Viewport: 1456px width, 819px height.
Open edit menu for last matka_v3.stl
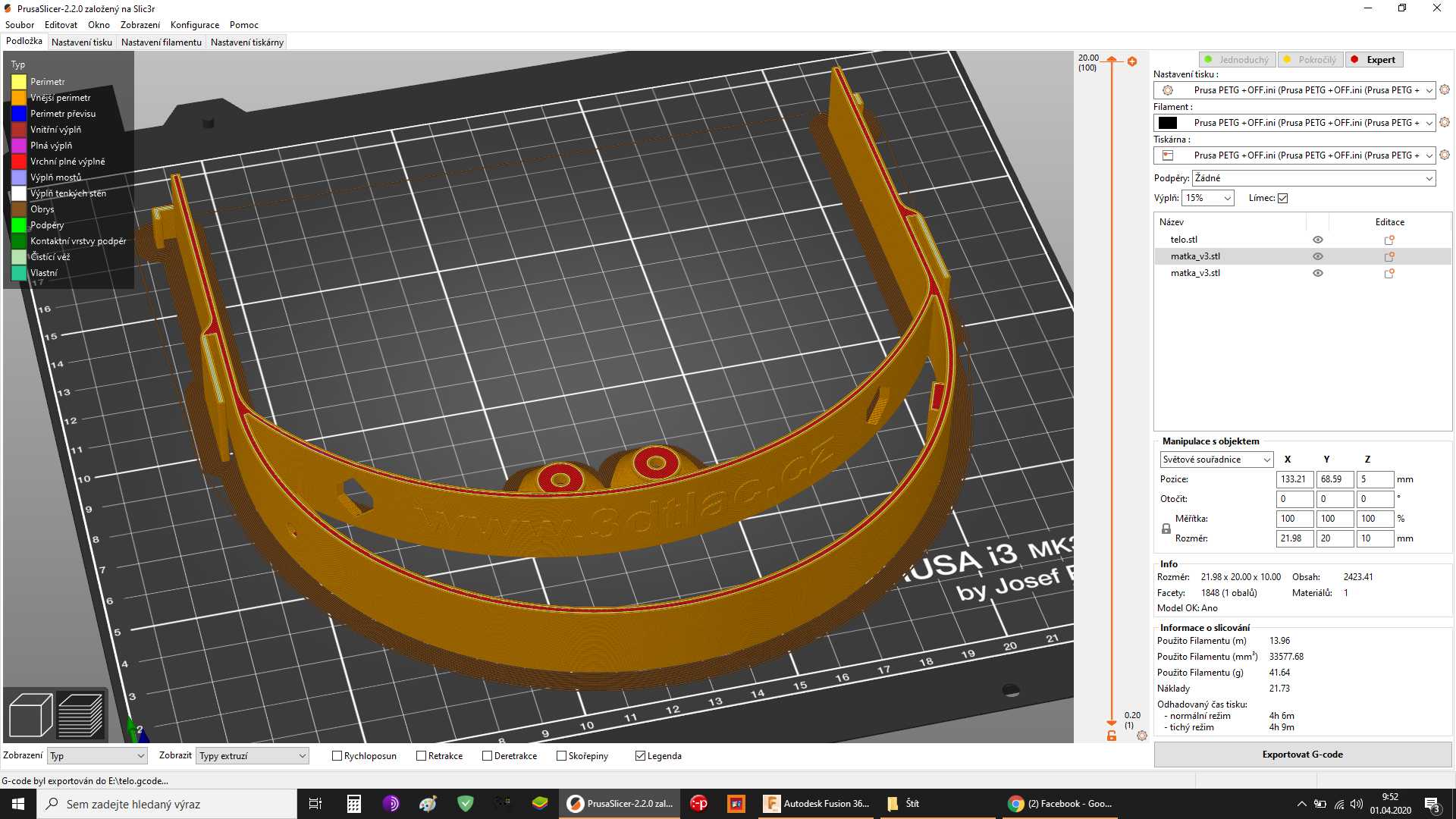point(1389,273)
